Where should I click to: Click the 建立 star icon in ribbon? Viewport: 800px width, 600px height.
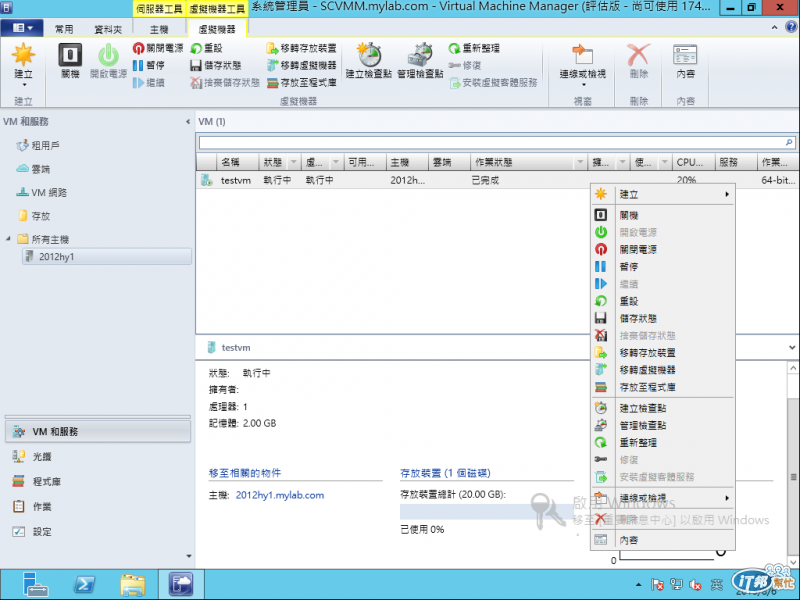coord(23,55)
